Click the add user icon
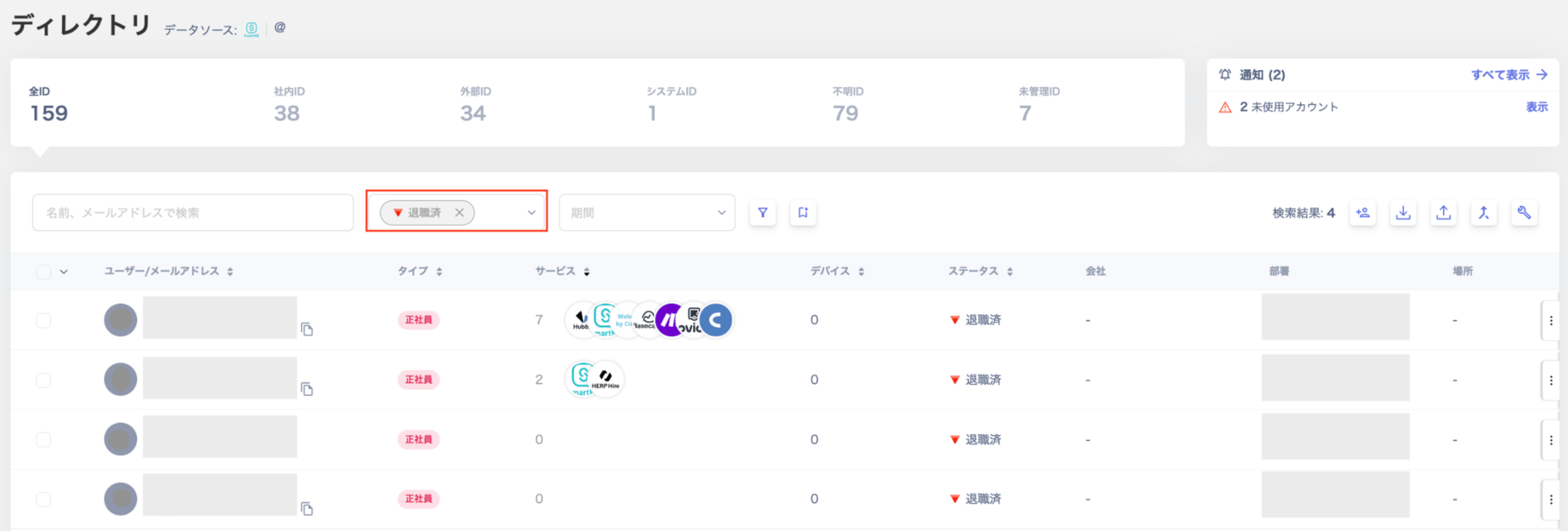1568x531 pixels. pyautogui.click(x=1363, y=213)
